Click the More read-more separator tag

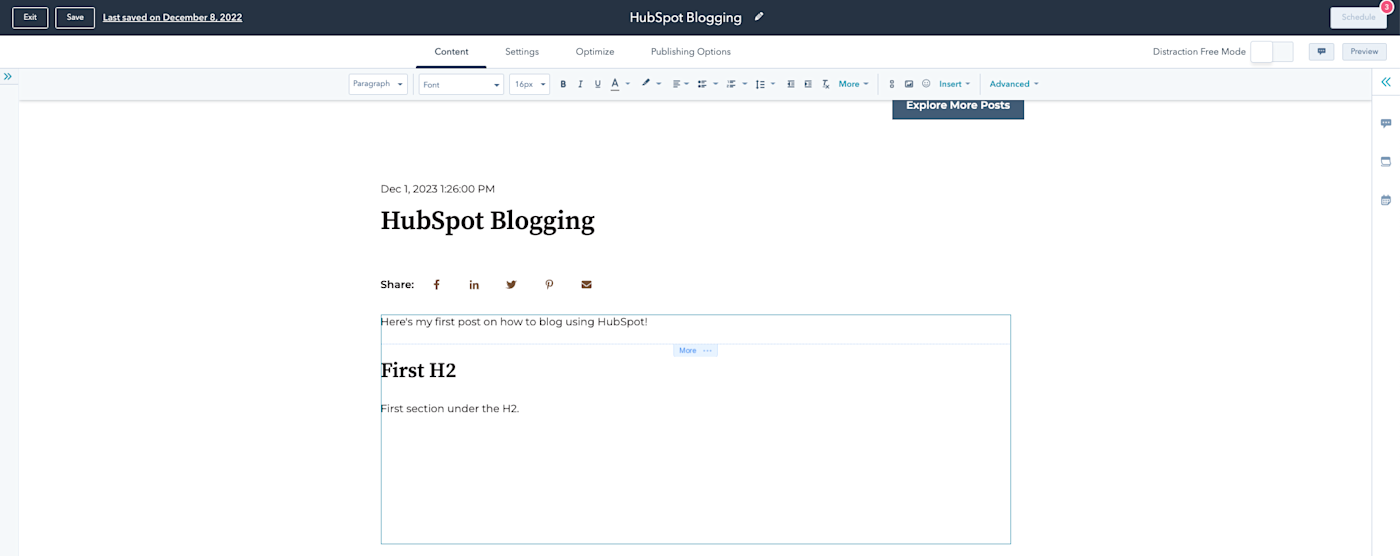(695, 350)
